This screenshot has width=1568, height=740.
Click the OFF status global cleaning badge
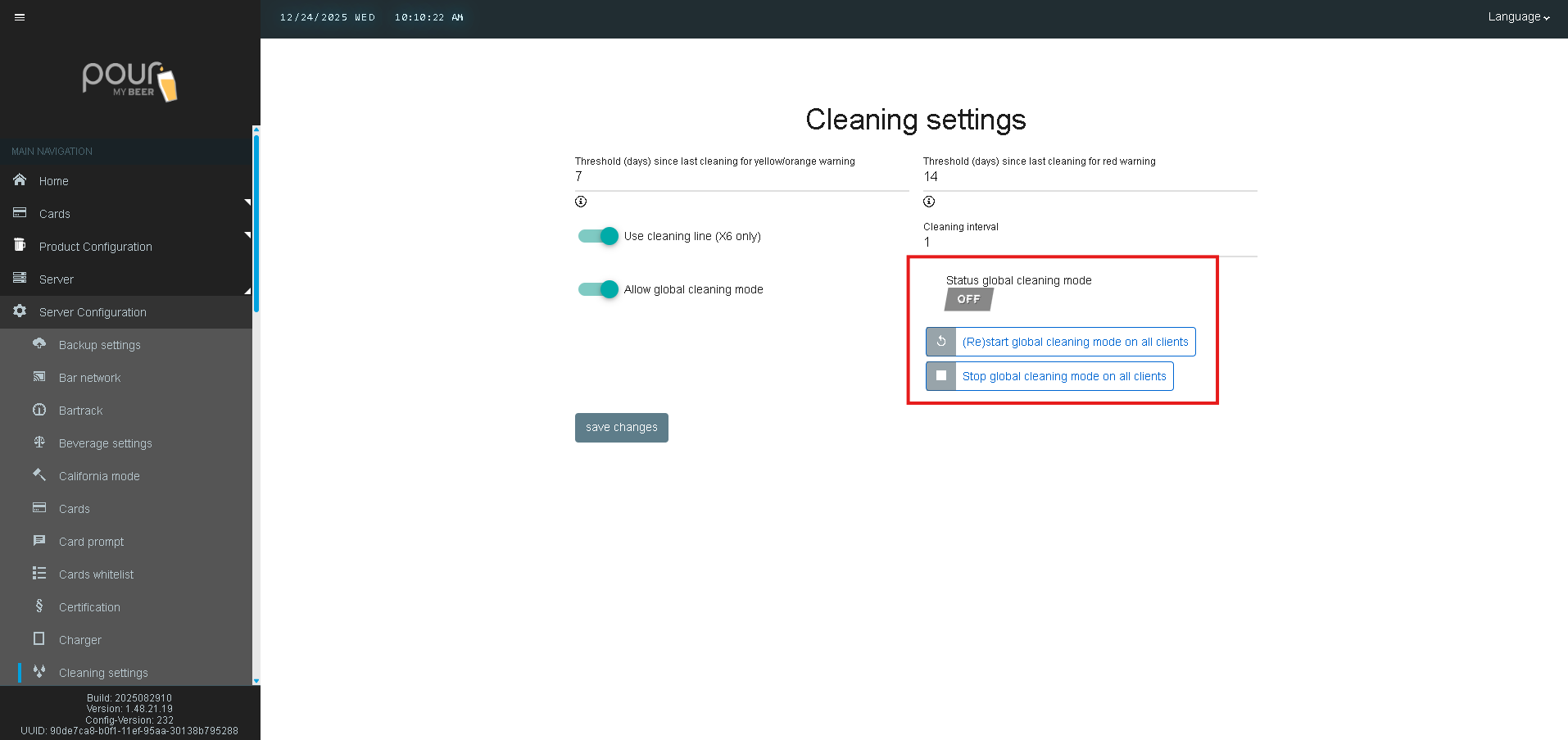(968, 300)
